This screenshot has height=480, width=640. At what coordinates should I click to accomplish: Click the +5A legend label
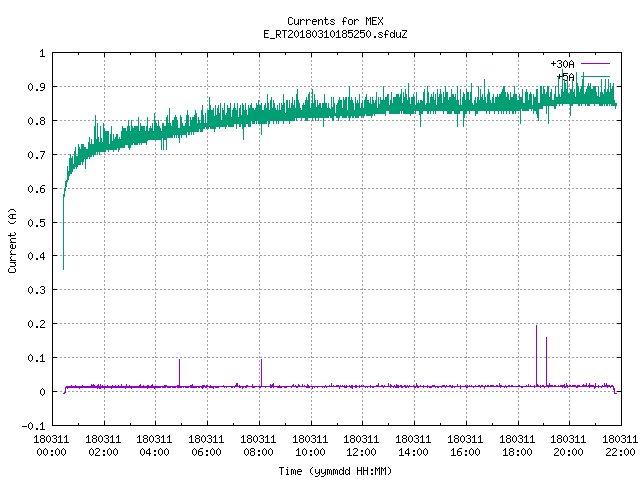pos(565,77)
